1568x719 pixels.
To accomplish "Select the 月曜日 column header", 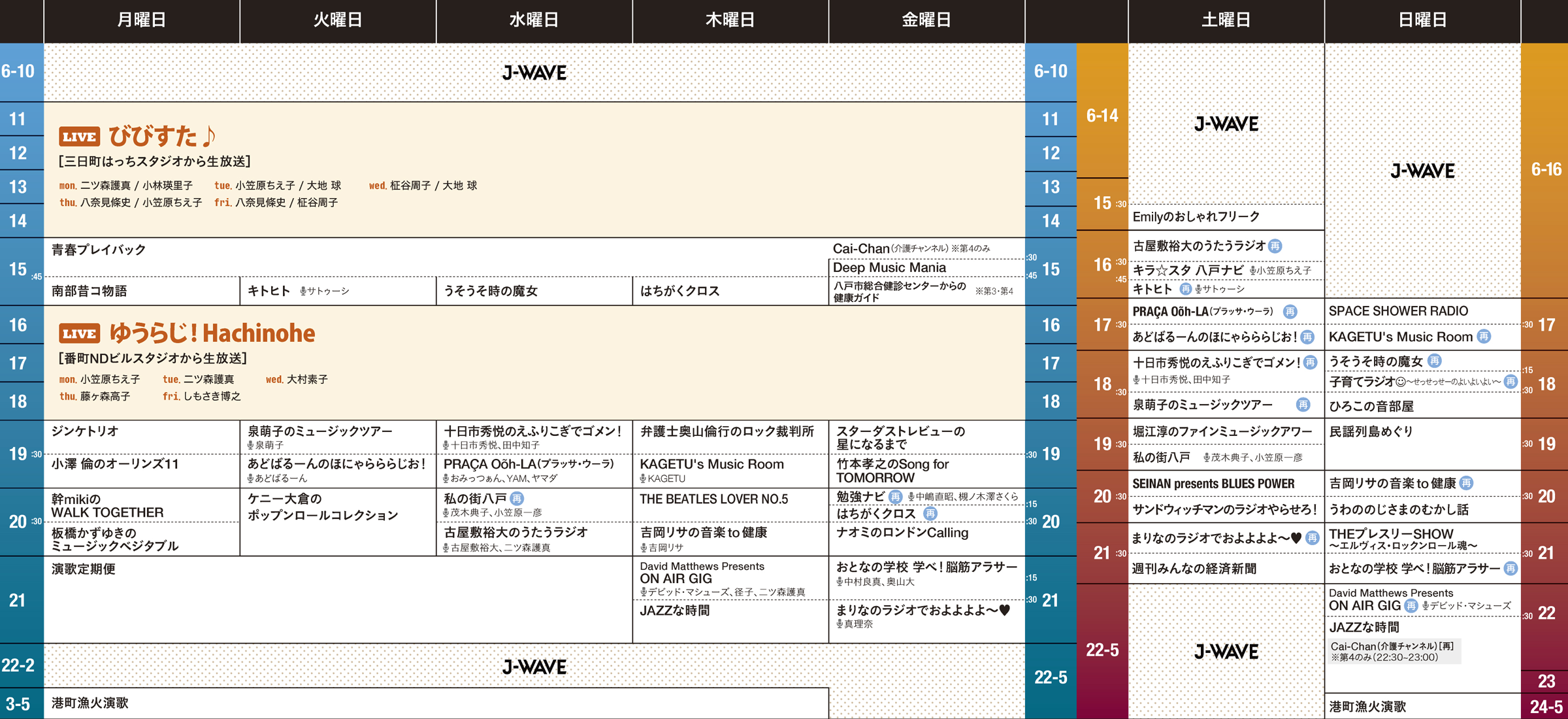I will tap(141, 20).
